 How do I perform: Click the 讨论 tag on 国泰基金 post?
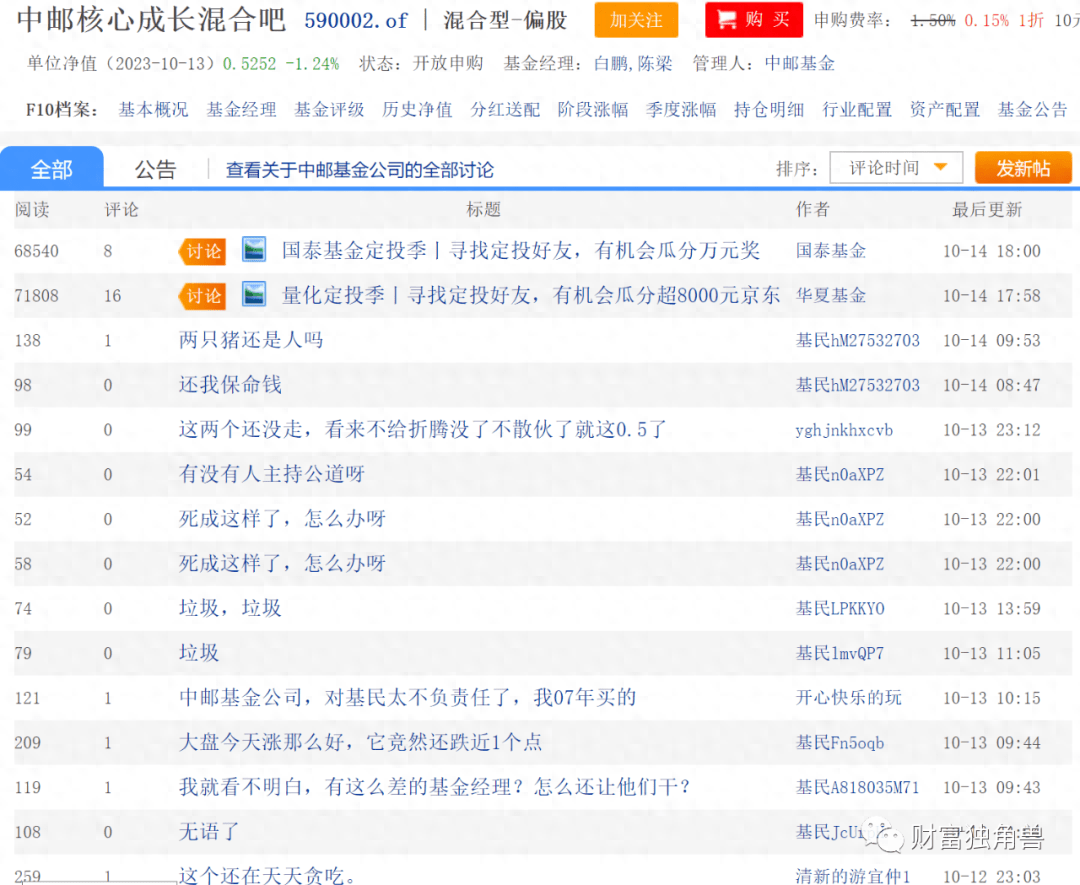click(203, 251)
